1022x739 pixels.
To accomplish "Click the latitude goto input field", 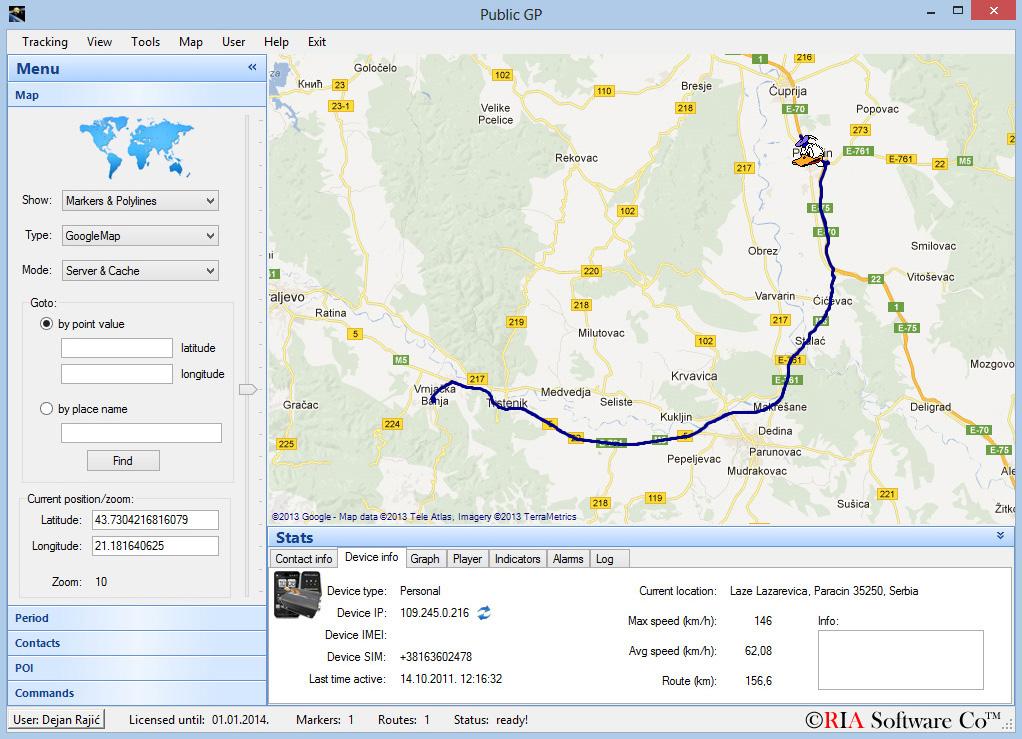I will 117,348.
